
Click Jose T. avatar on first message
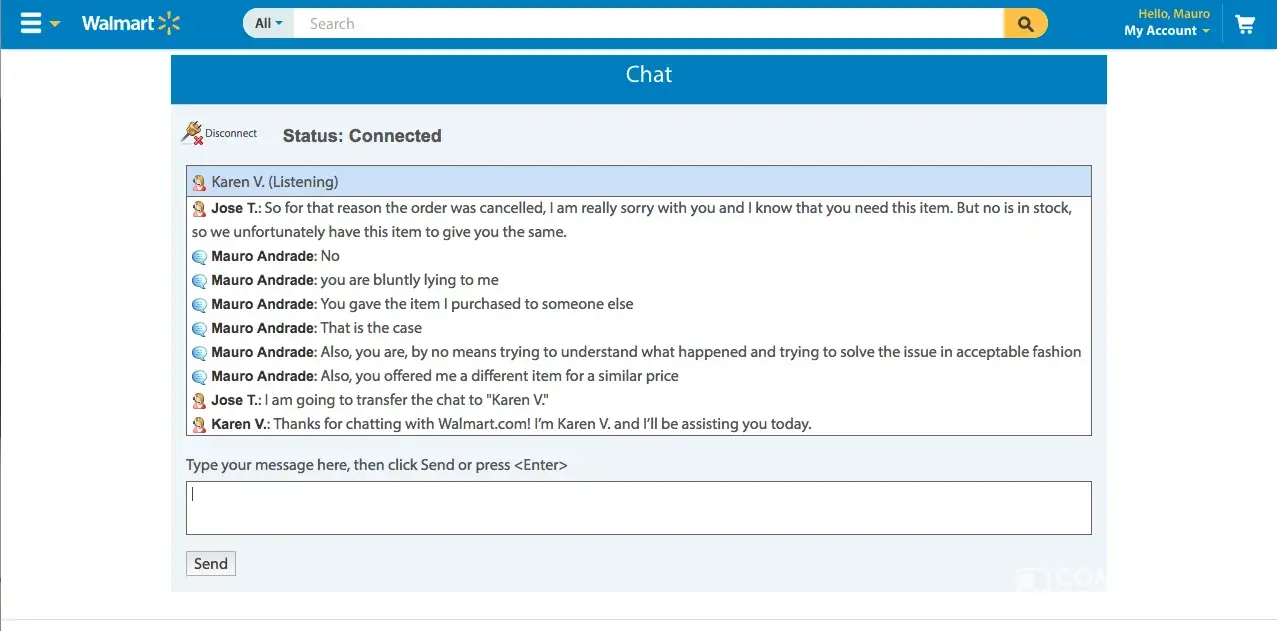coord(199,209)
